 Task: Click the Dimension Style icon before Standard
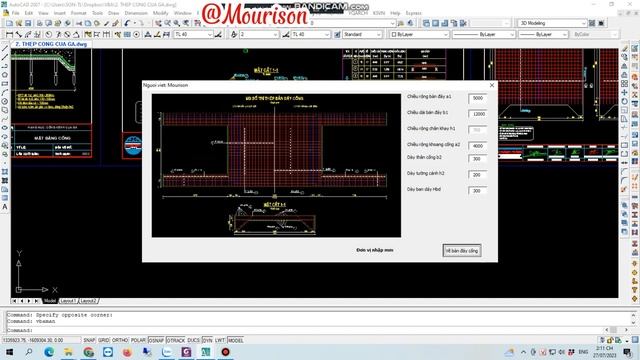coord(337,35)
